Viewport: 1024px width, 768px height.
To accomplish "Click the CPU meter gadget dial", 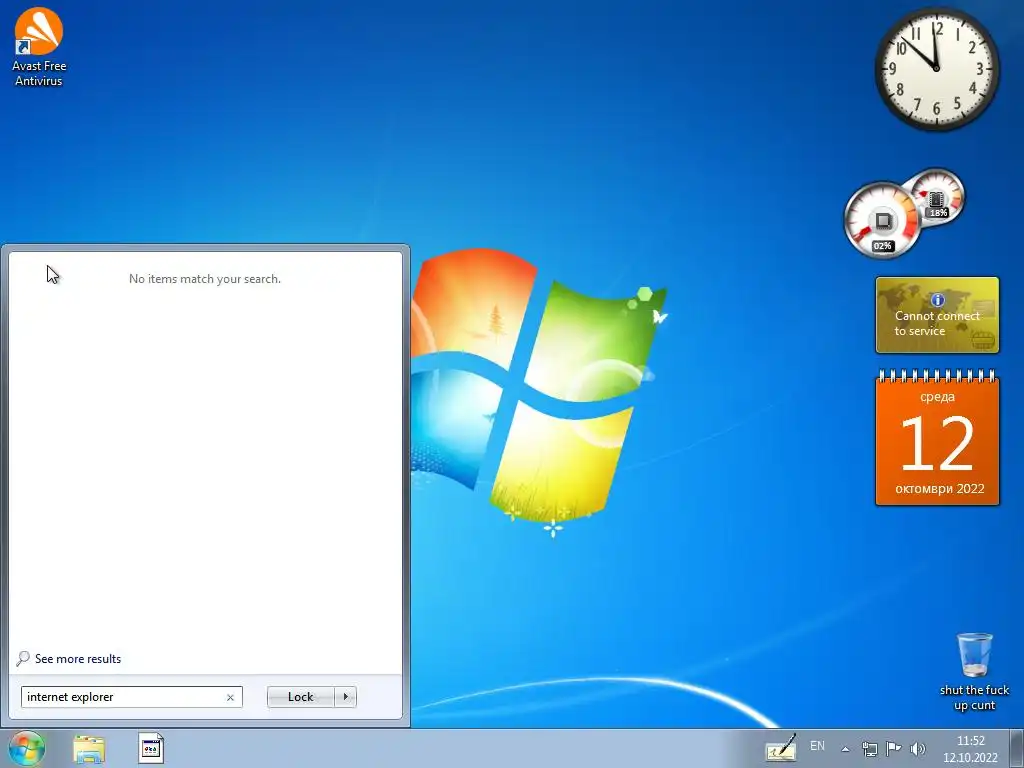I will (882, 220).
